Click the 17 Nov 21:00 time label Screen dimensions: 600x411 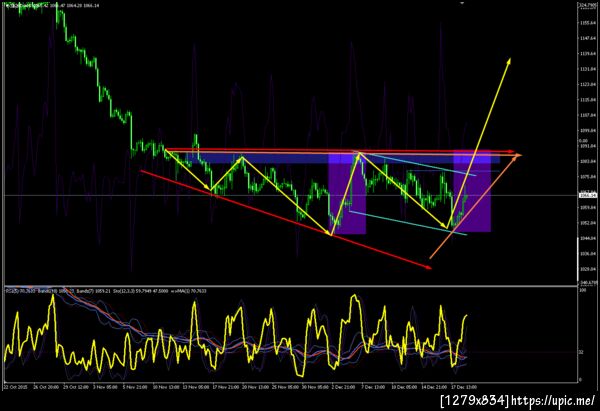pyautogui.click(x=225, y=387)
